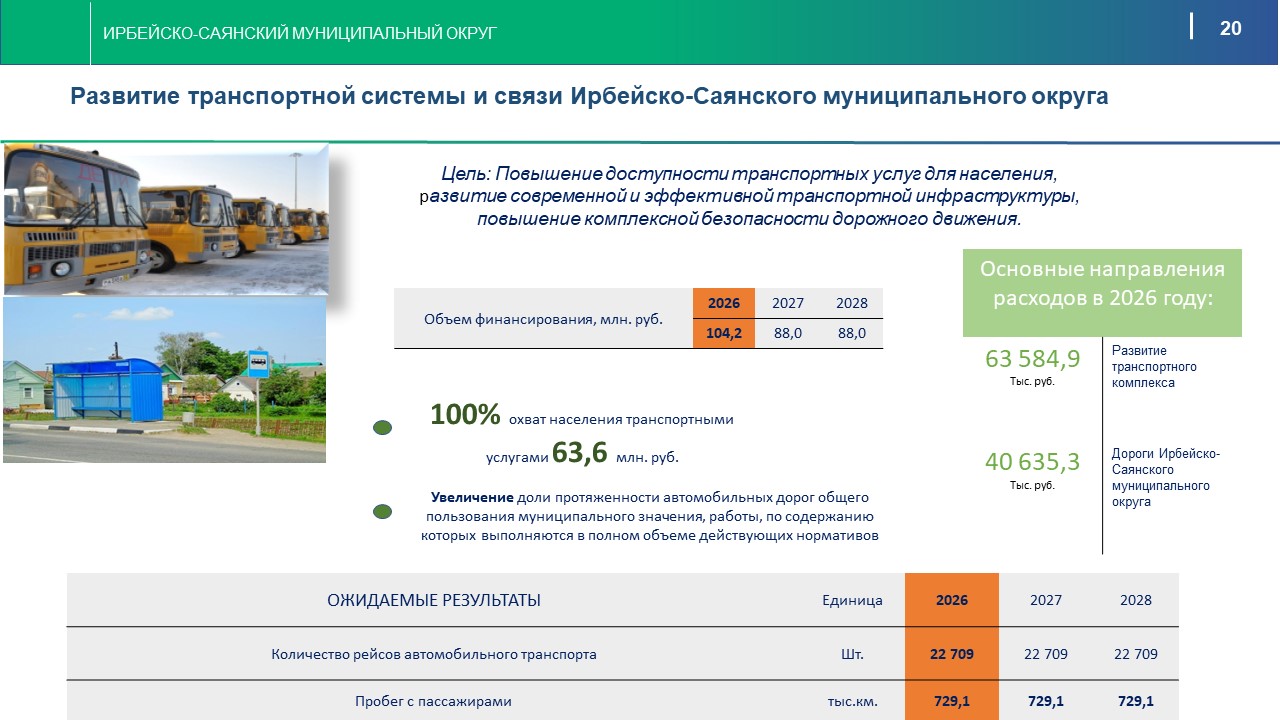
Task: Click the Цель goal statement text
Action: coord(749,195)
